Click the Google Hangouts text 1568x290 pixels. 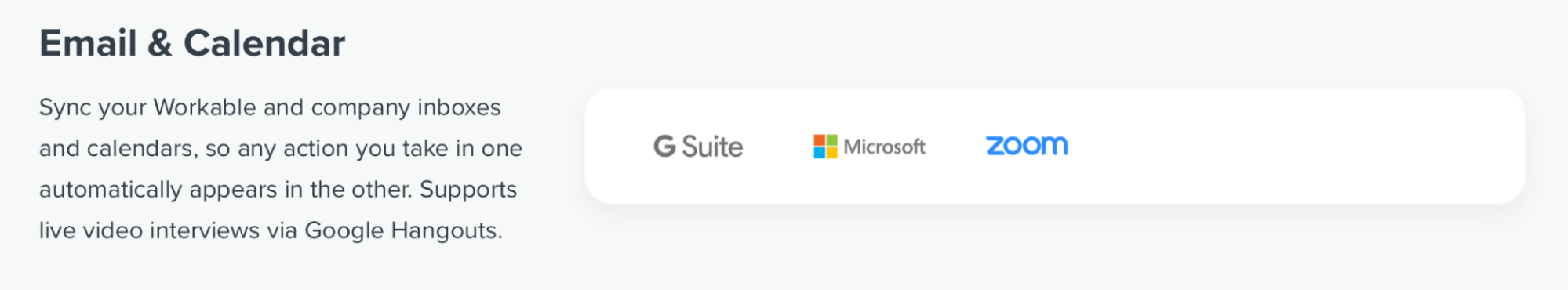(403, 230)
